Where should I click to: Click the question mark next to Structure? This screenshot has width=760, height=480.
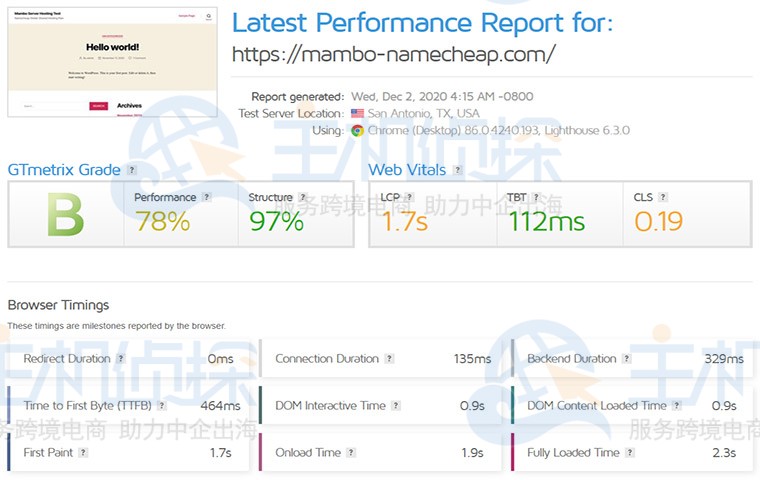click(x=303, y=198)
